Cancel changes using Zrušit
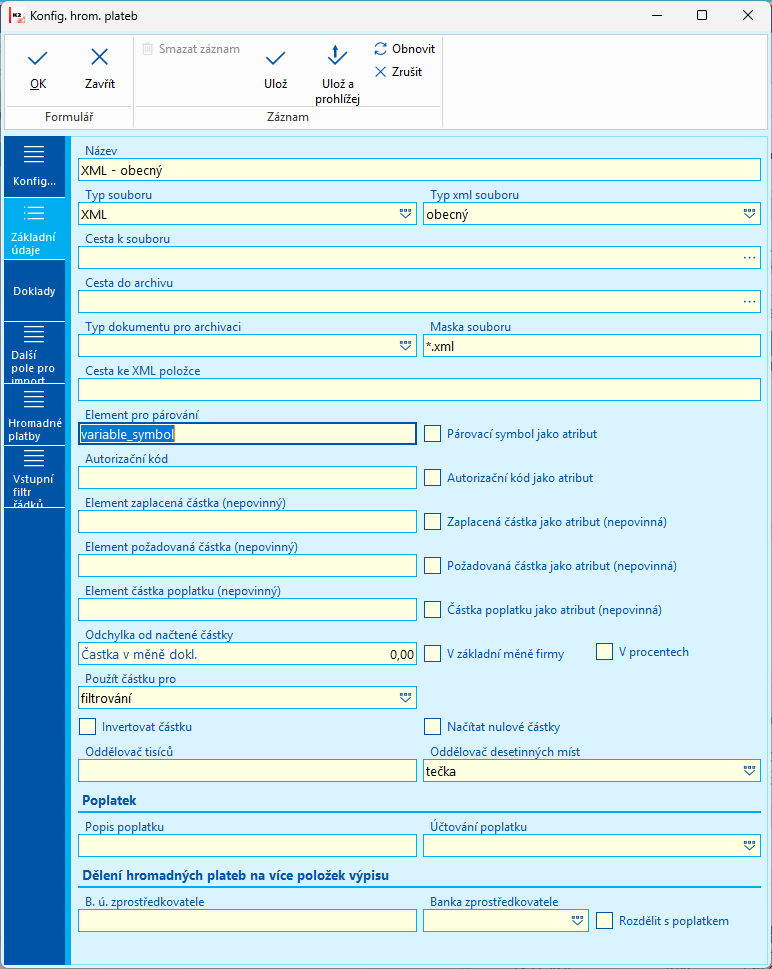 399,72
